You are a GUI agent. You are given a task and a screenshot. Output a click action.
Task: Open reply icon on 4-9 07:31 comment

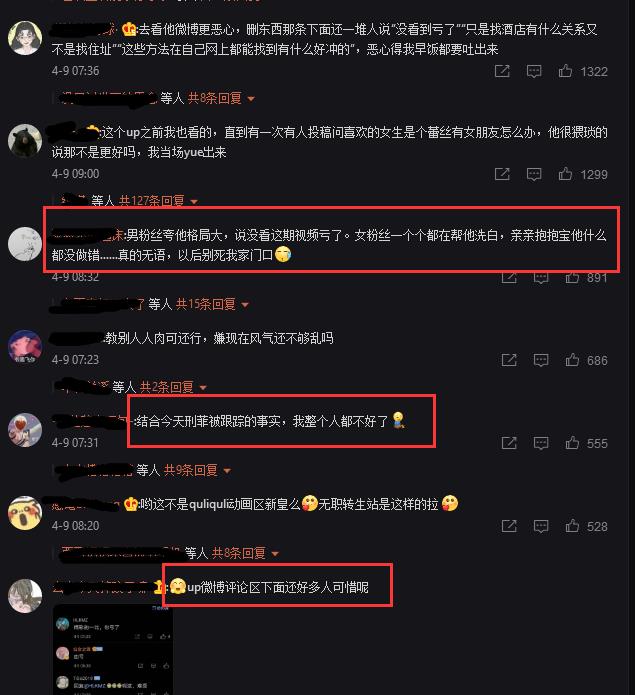(x=541, y=443)
